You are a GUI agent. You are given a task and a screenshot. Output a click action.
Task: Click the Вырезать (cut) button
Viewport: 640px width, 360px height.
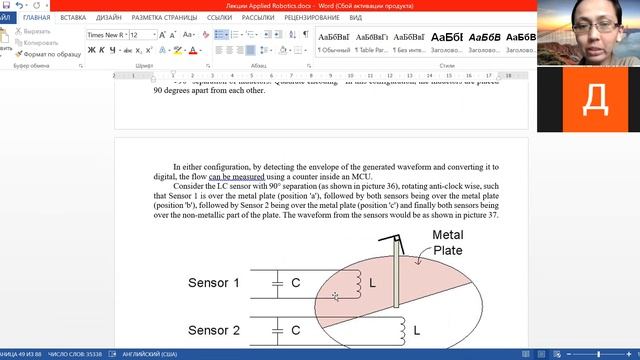pyautogui.click(x=33, y=31)
